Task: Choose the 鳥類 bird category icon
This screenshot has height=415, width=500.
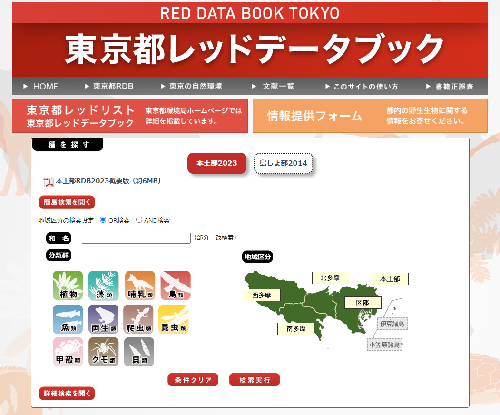Action: [175, 286]
